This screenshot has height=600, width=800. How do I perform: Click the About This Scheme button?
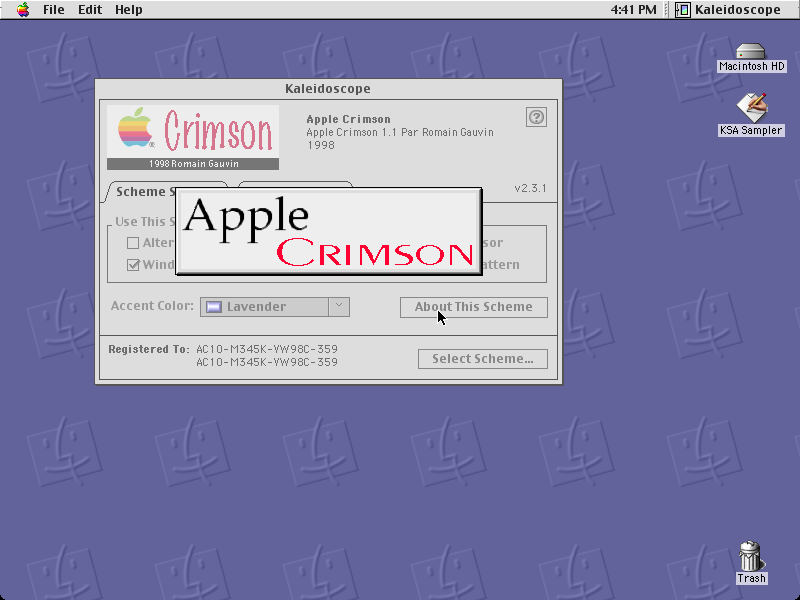(x=473, y=307)
